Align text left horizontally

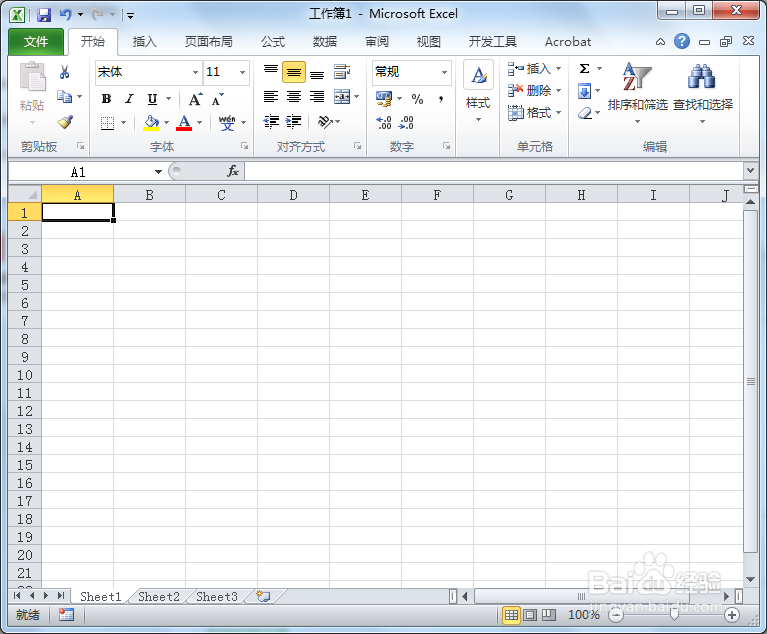[271, 97]
